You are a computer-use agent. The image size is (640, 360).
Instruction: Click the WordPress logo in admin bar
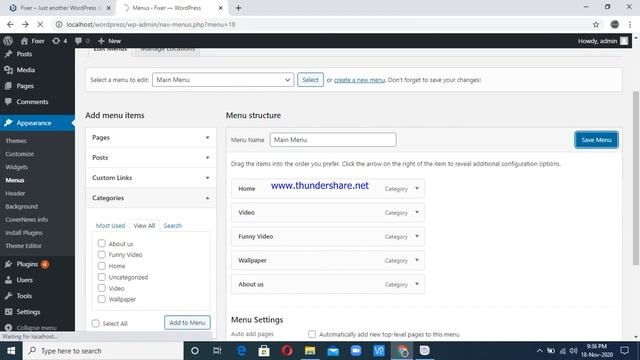point(8,41)
